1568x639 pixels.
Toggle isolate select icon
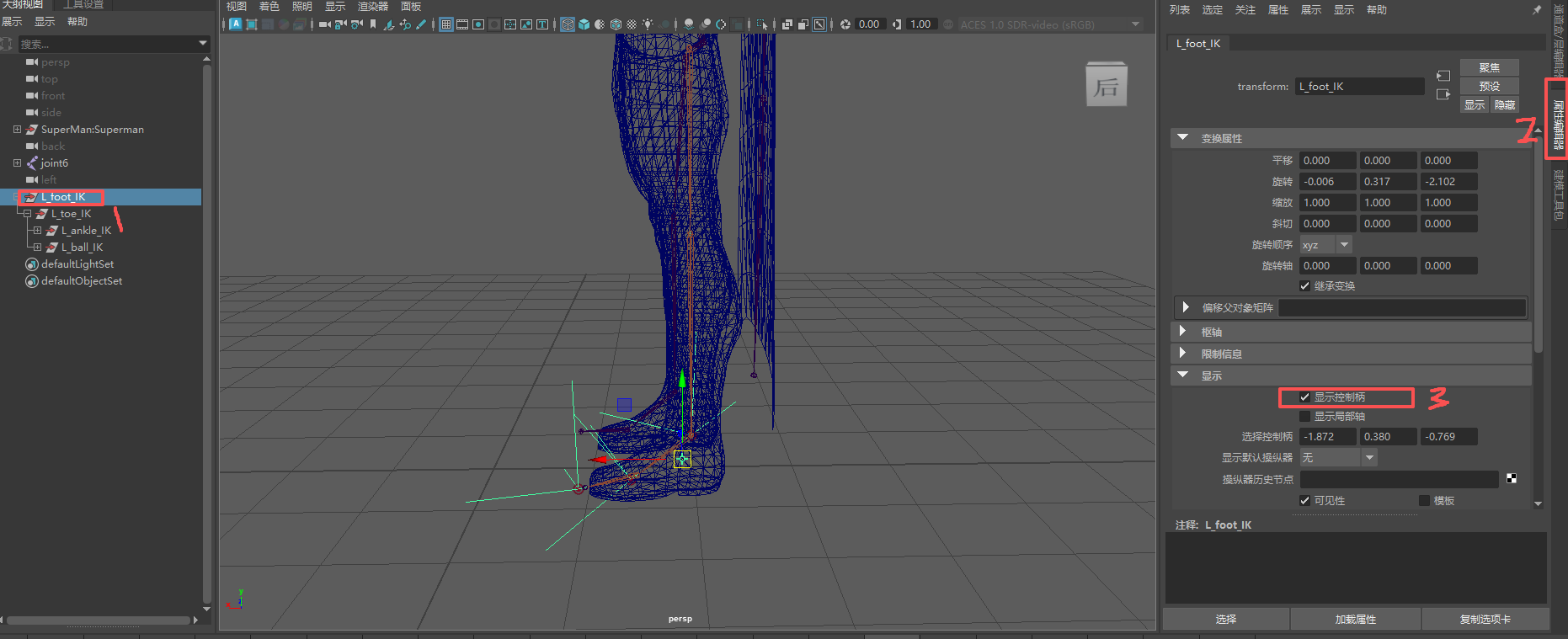[x=761, y=24]
